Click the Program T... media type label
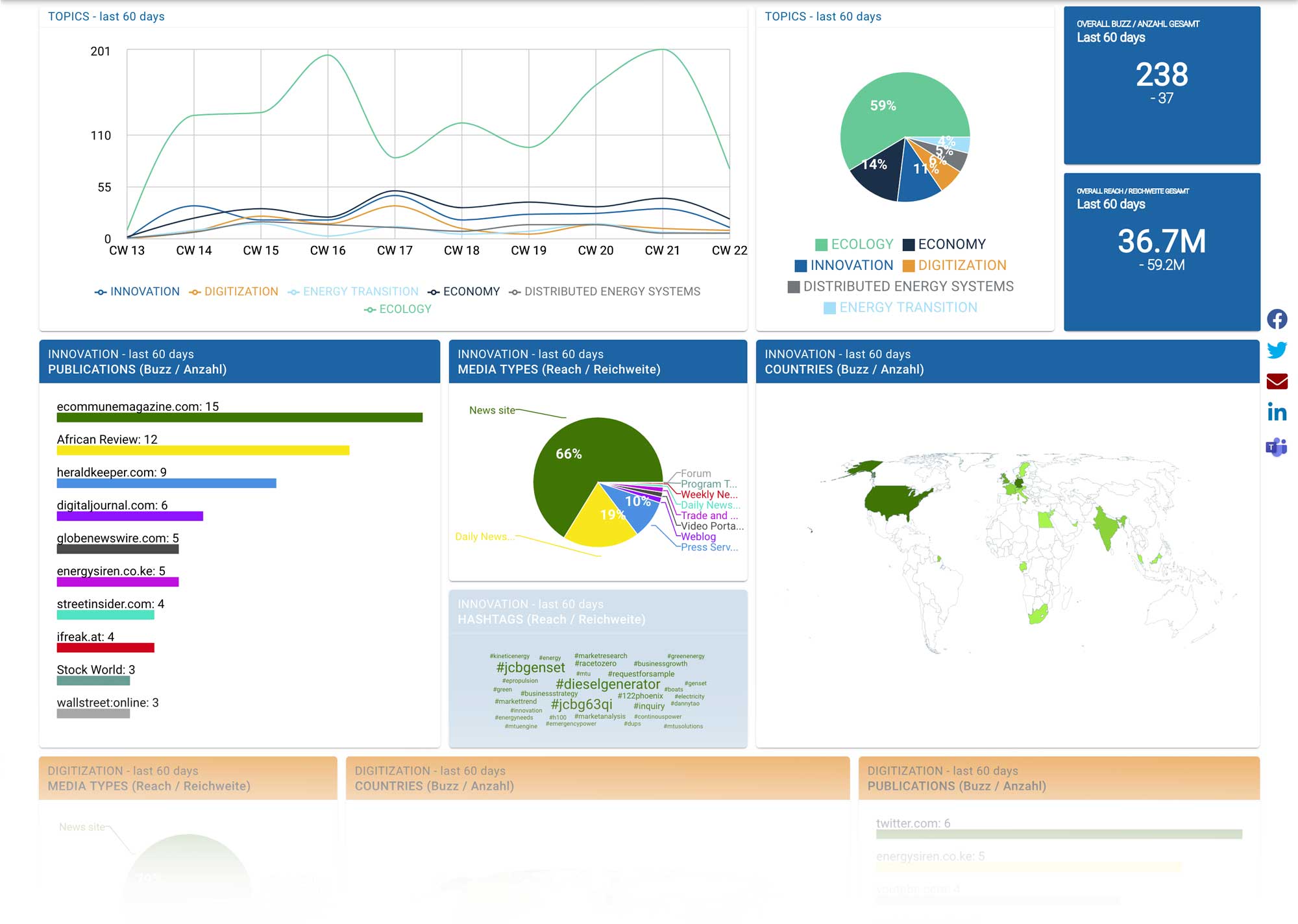1298x924 pixels. click(709, 484)
